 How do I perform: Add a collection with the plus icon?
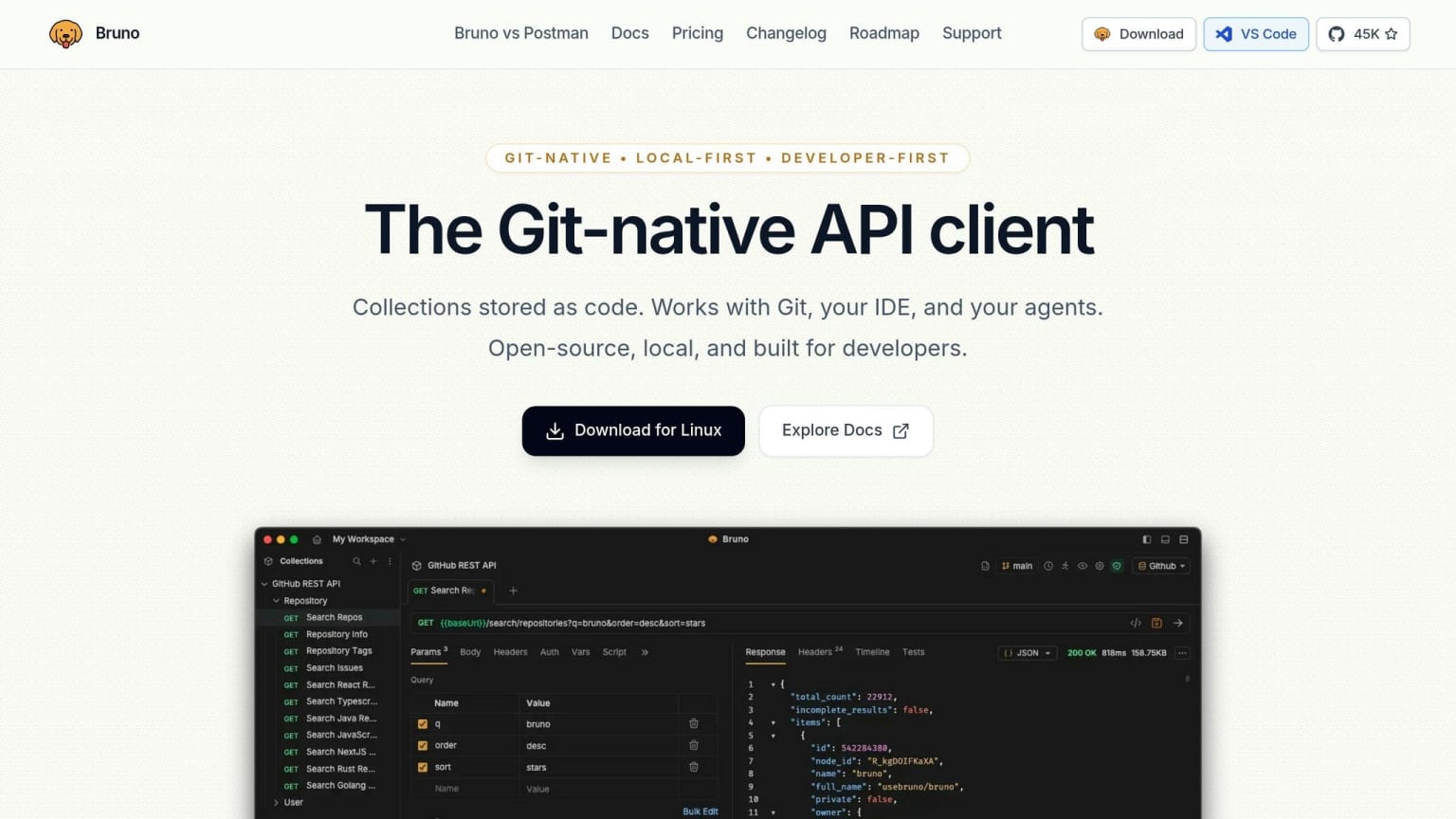point(373,561)
